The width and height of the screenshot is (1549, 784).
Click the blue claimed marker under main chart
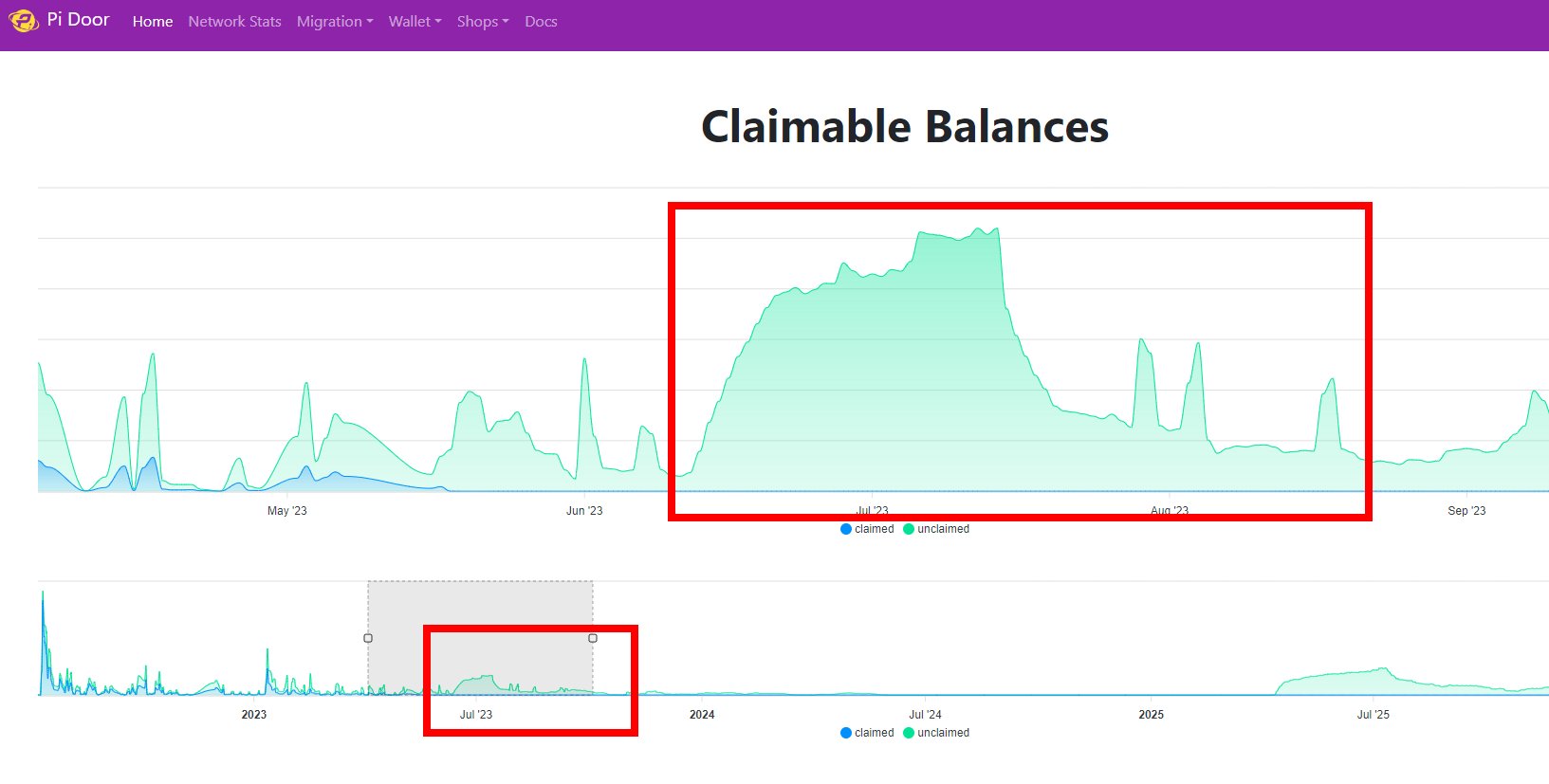pyautogui.click(x=846, y=529)
